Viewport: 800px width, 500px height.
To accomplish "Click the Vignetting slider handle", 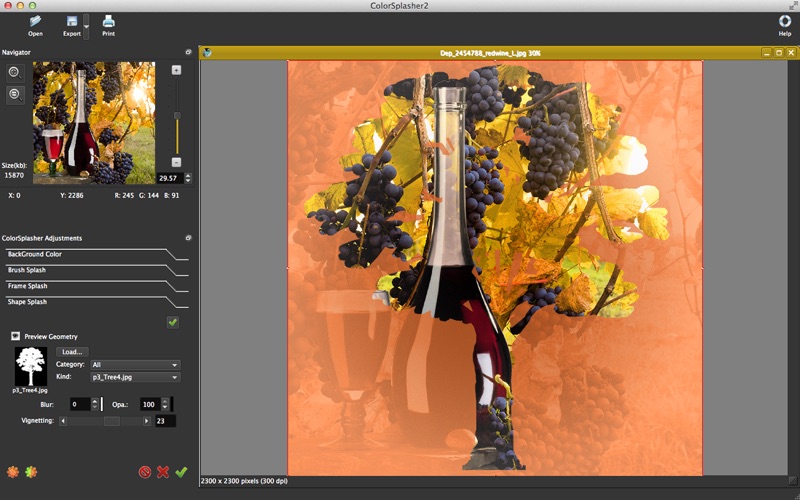I will tap(112, 421).
